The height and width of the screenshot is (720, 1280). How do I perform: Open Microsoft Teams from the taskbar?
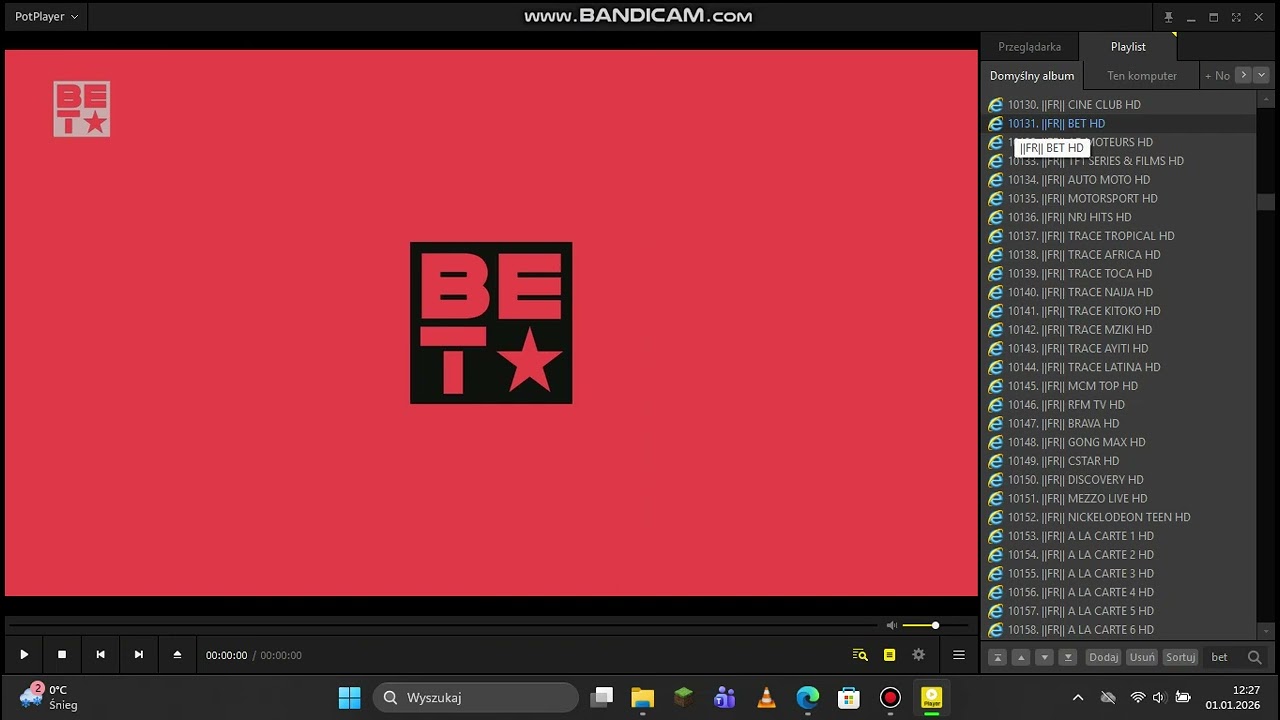(725, 698)
